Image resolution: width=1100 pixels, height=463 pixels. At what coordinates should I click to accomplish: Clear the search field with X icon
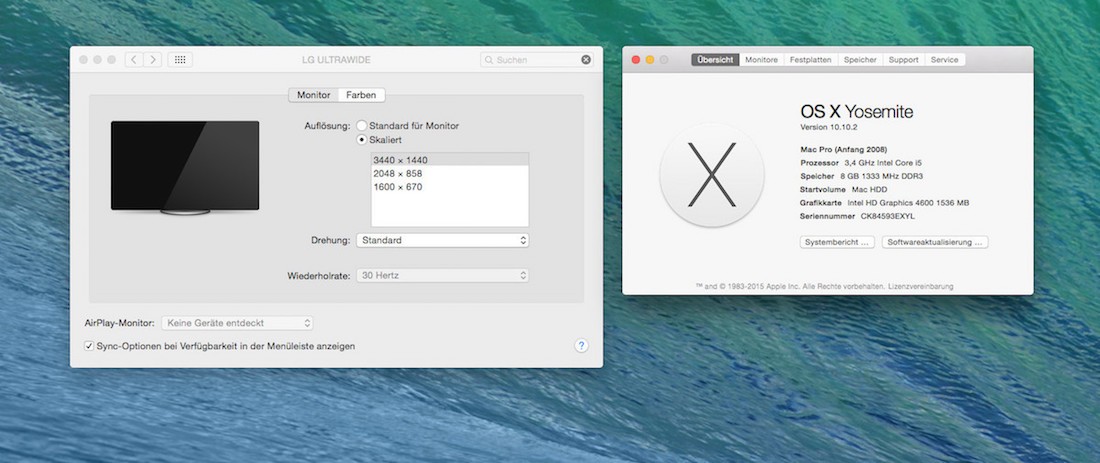point(586,60)
